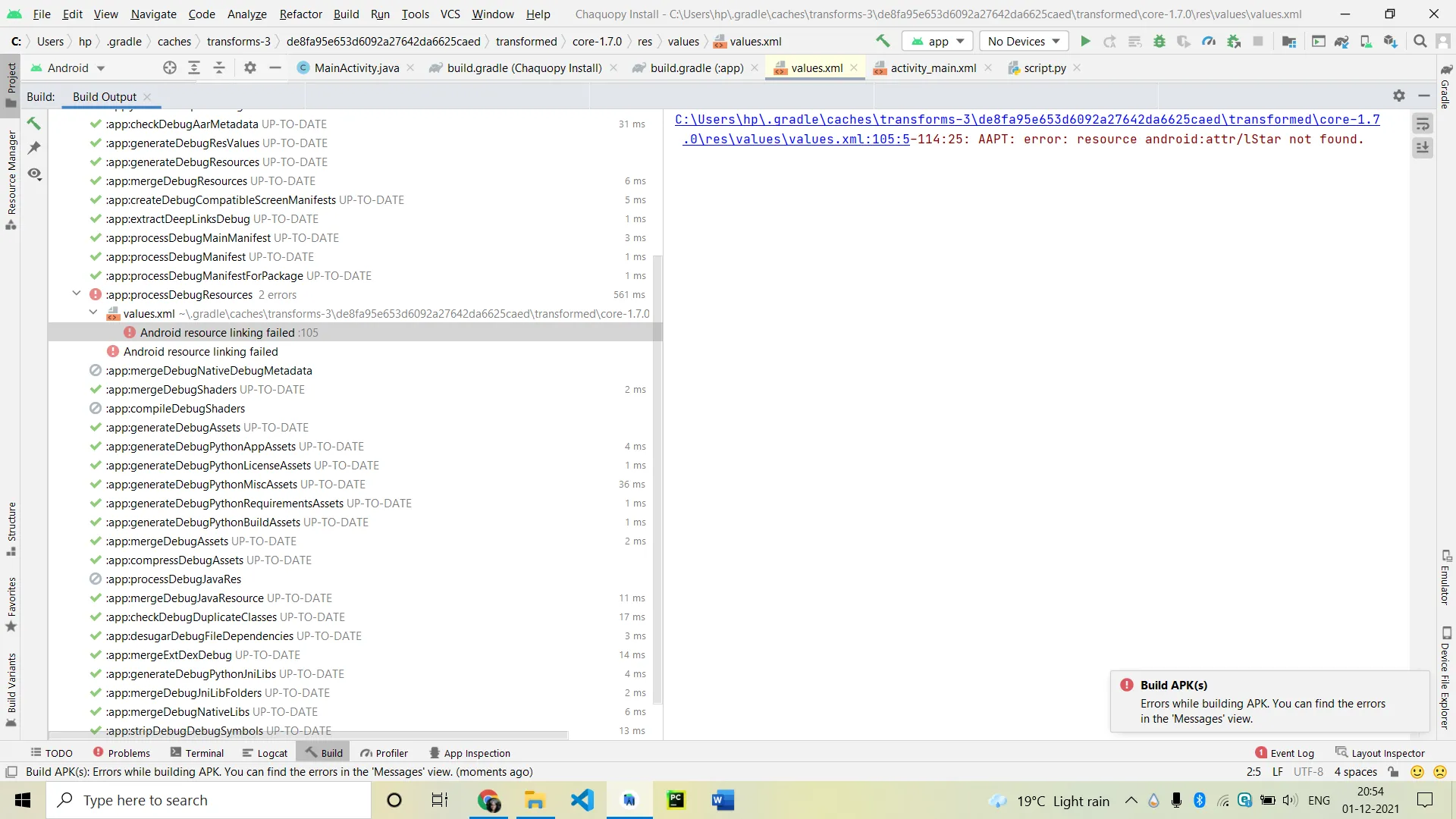
Task: Click the Make Project hammer icon
Action: pos(883,42)
